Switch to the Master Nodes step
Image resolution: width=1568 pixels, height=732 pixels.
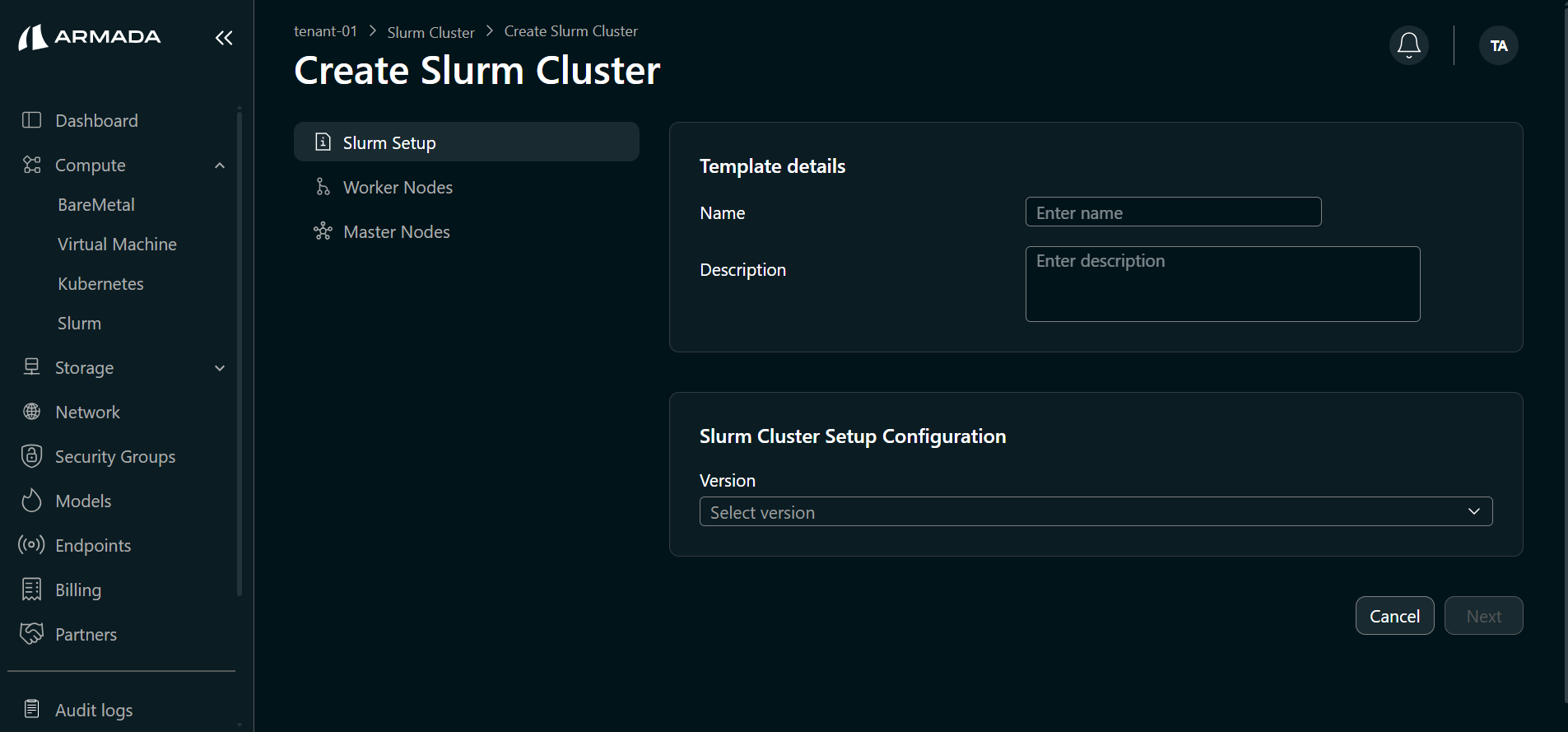(x=467, y=231)
